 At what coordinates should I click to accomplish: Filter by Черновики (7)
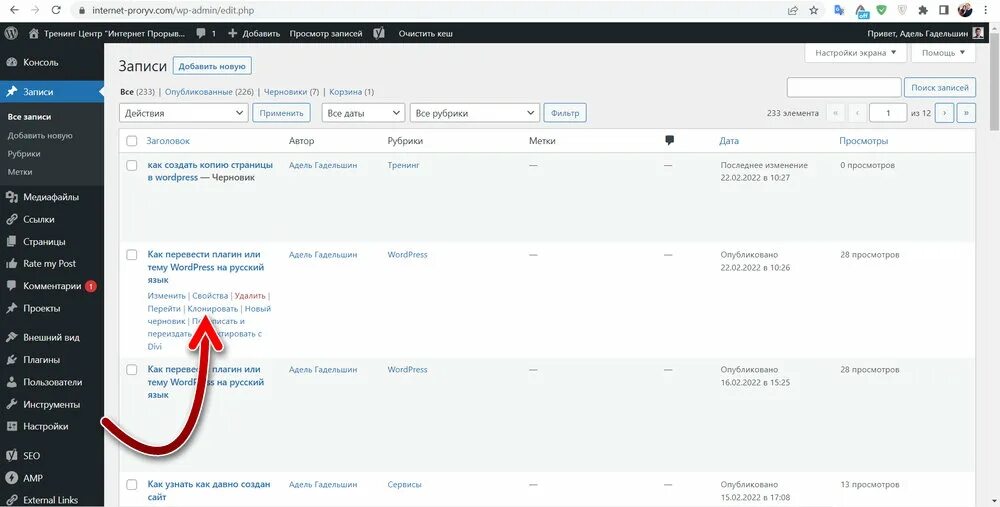(291, 92)
